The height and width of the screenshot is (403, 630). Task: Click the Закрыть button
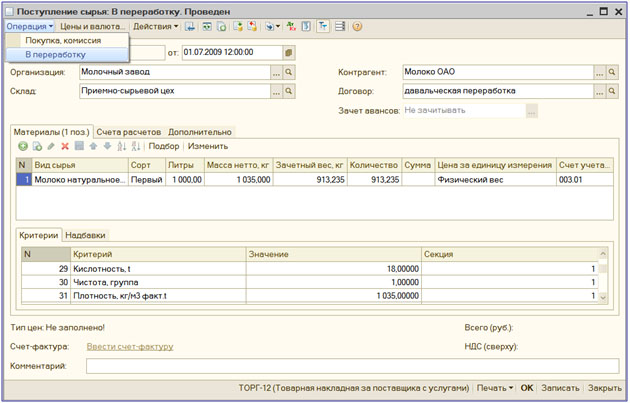pyautogui.click(x=604, y=388)
